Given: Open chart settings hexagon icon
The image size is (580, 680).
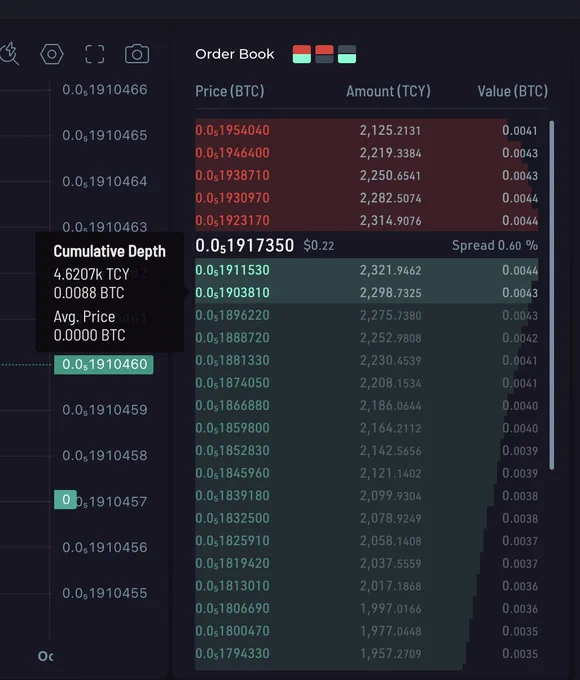Looking at the screenshot, I should [x=52, y=54].
